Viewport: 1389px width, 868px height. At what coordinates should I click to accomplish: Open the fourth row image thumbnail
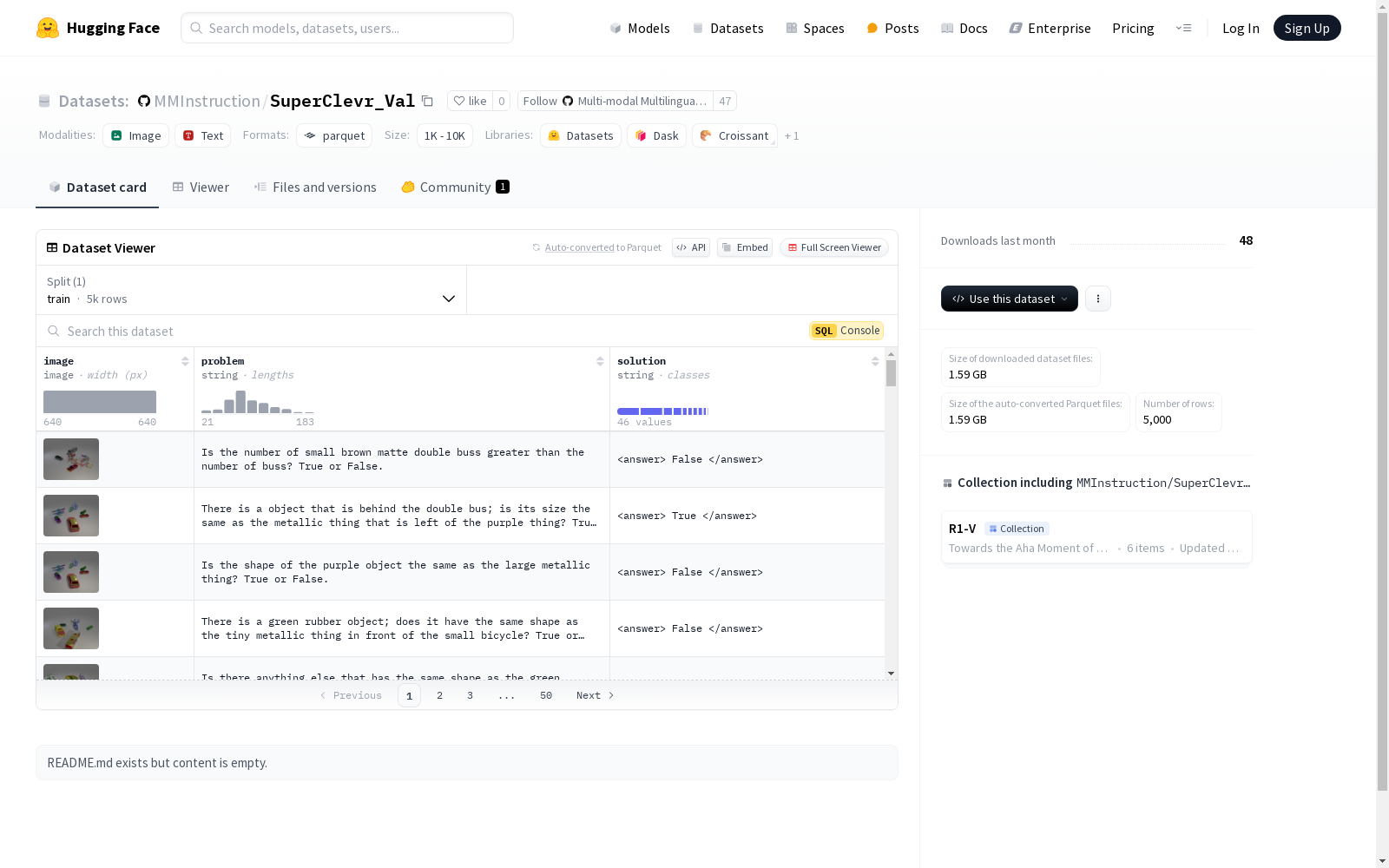tap(71, 628)
